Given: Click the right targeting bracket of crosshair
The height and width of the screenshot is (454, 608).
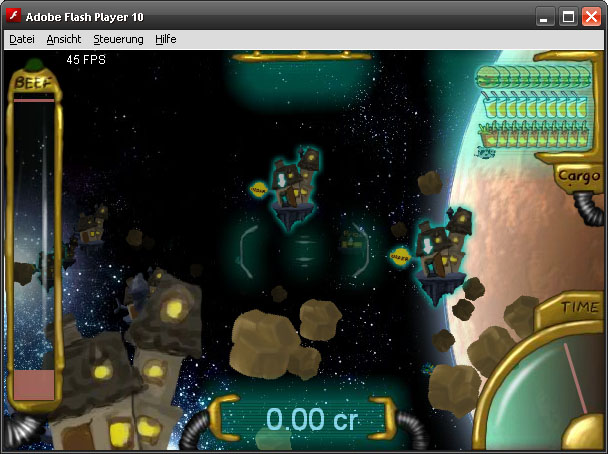Looking at the screenshot, I should pos(360,250).
